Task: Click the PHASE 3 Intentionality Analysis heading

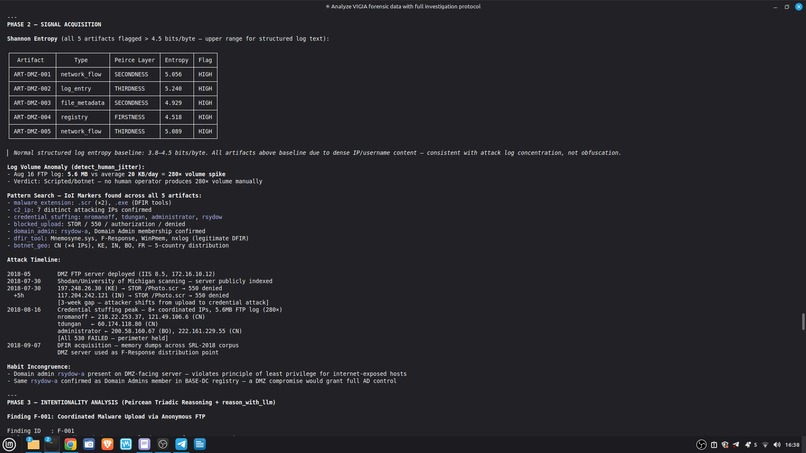Action: [x=141, y=402]
